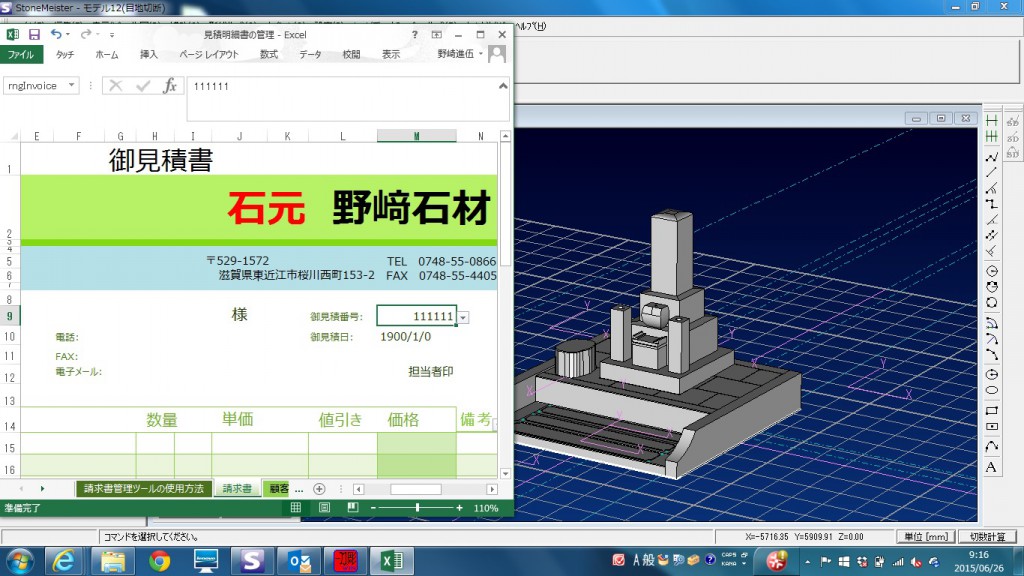The height and width of the screenshot is (576, 1024).
Task: Click the Outlook icon on the taskbar
Action: click(x=299, y=560)
